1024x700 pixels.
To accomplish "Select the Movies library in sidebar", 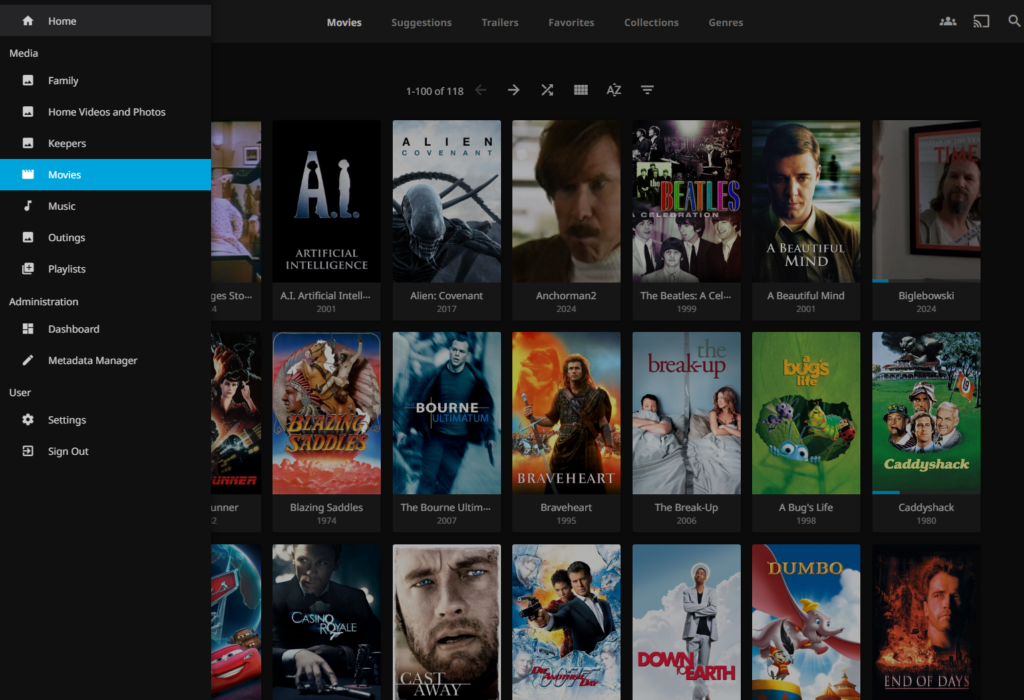I will [x=105, y=174].
